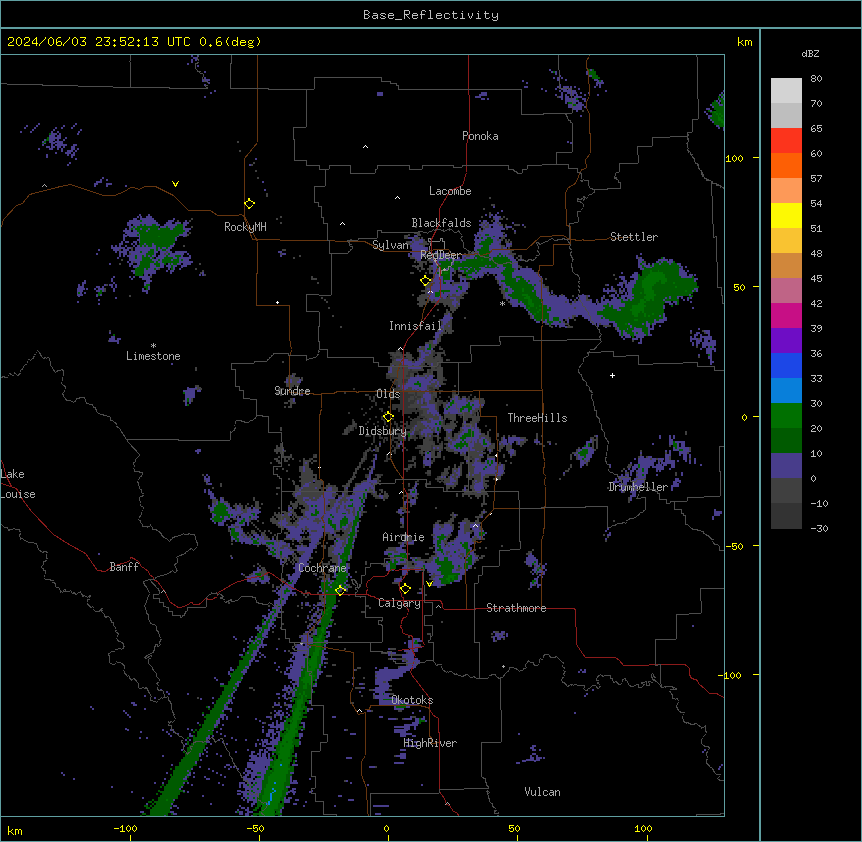Screen dimensions: 862x842
Task: Click the yellow diamond marker above Calgary
Action: click(x=405, y=589)
